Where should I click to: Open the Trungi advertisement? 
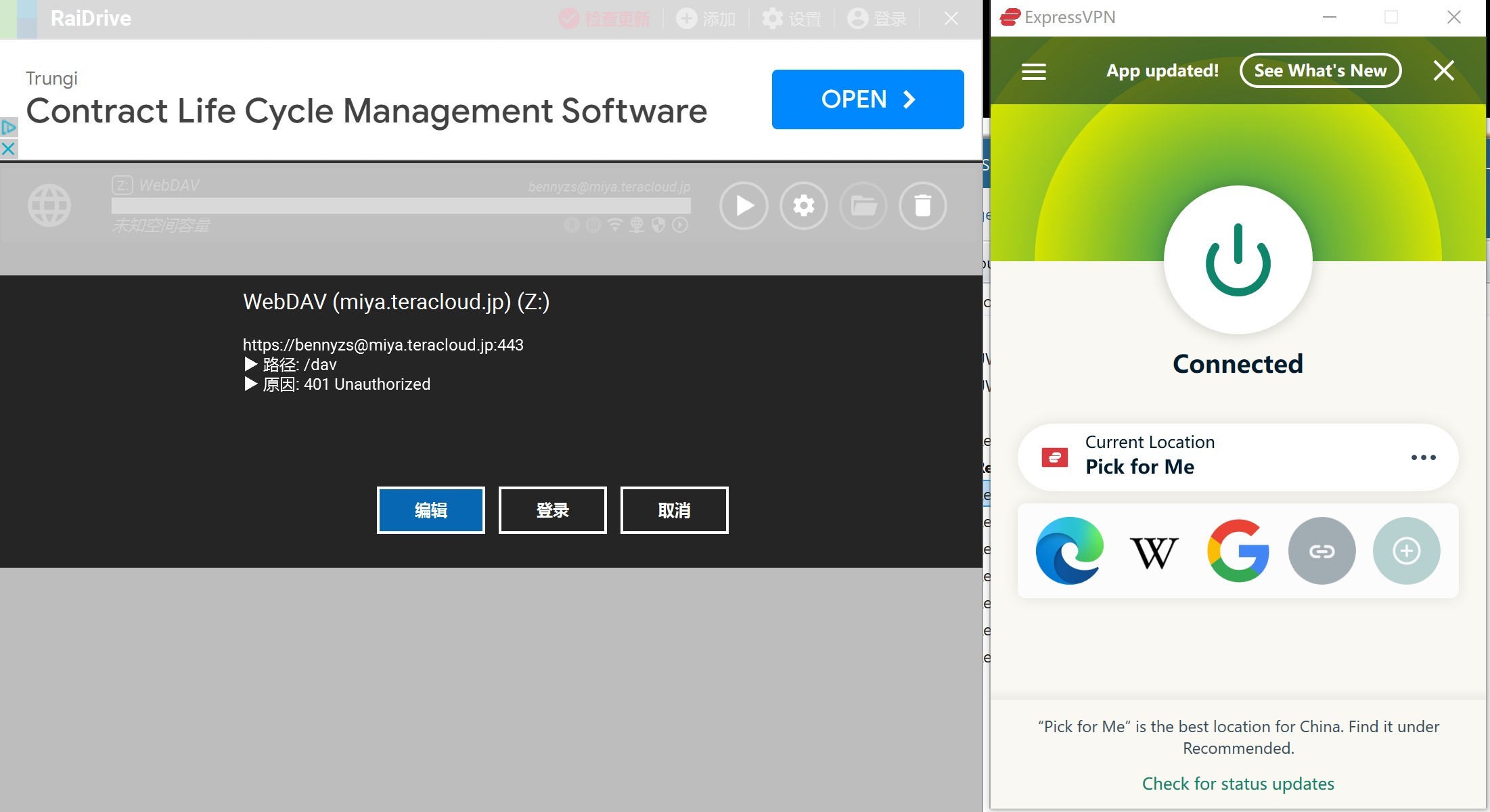[867, 99]
